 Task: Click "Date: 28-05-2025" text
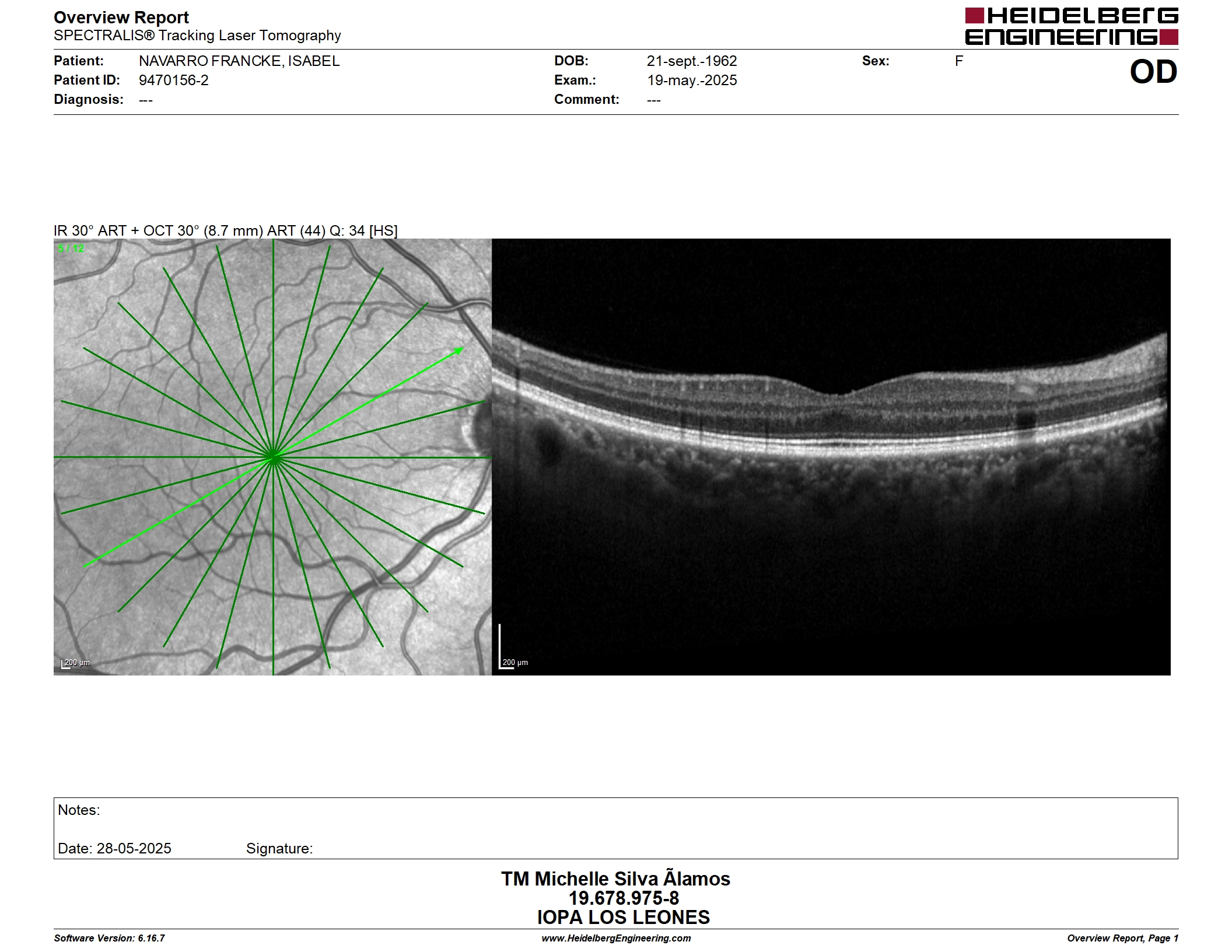[114, 849]
